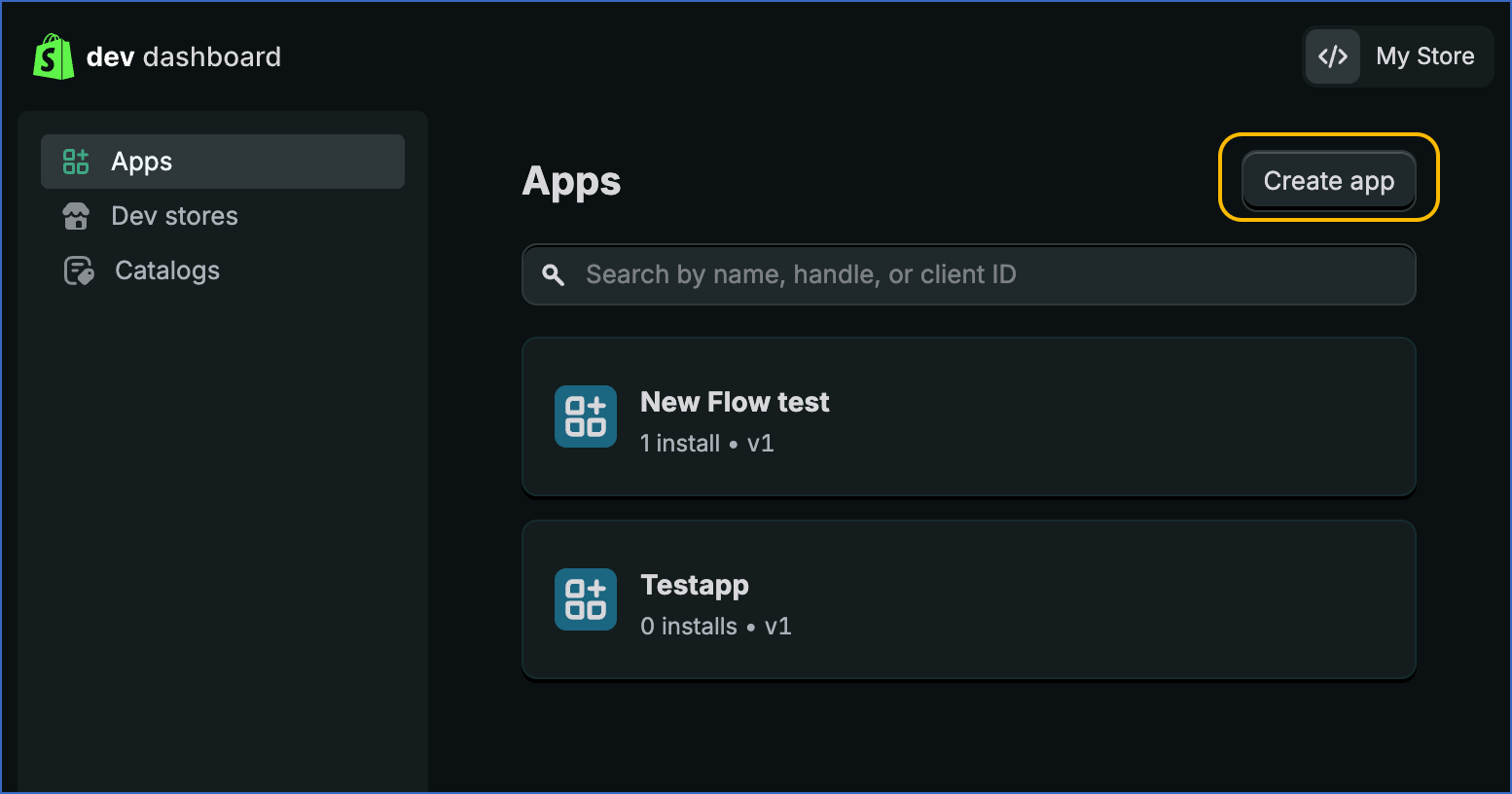Switch to the Apps section in sidebar

pos(141,162)
